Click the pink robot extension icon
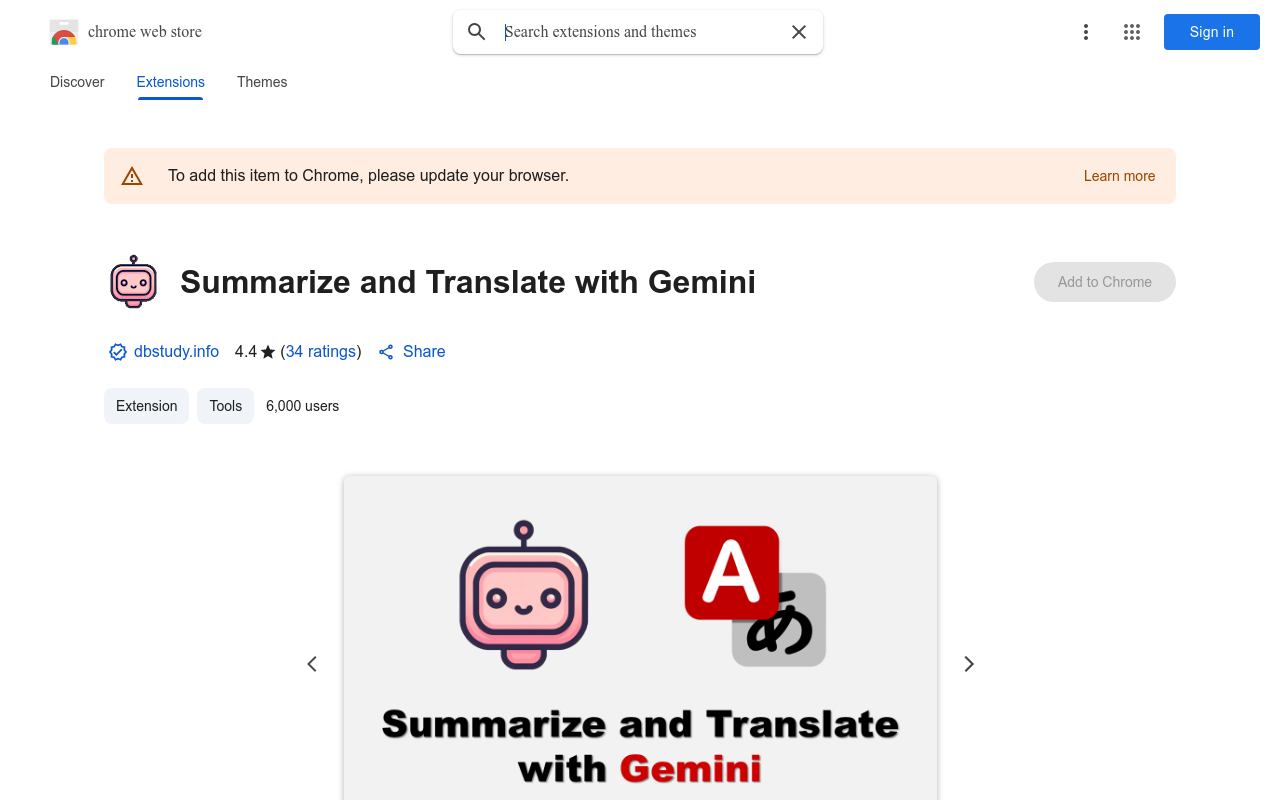 click(133, 281)
